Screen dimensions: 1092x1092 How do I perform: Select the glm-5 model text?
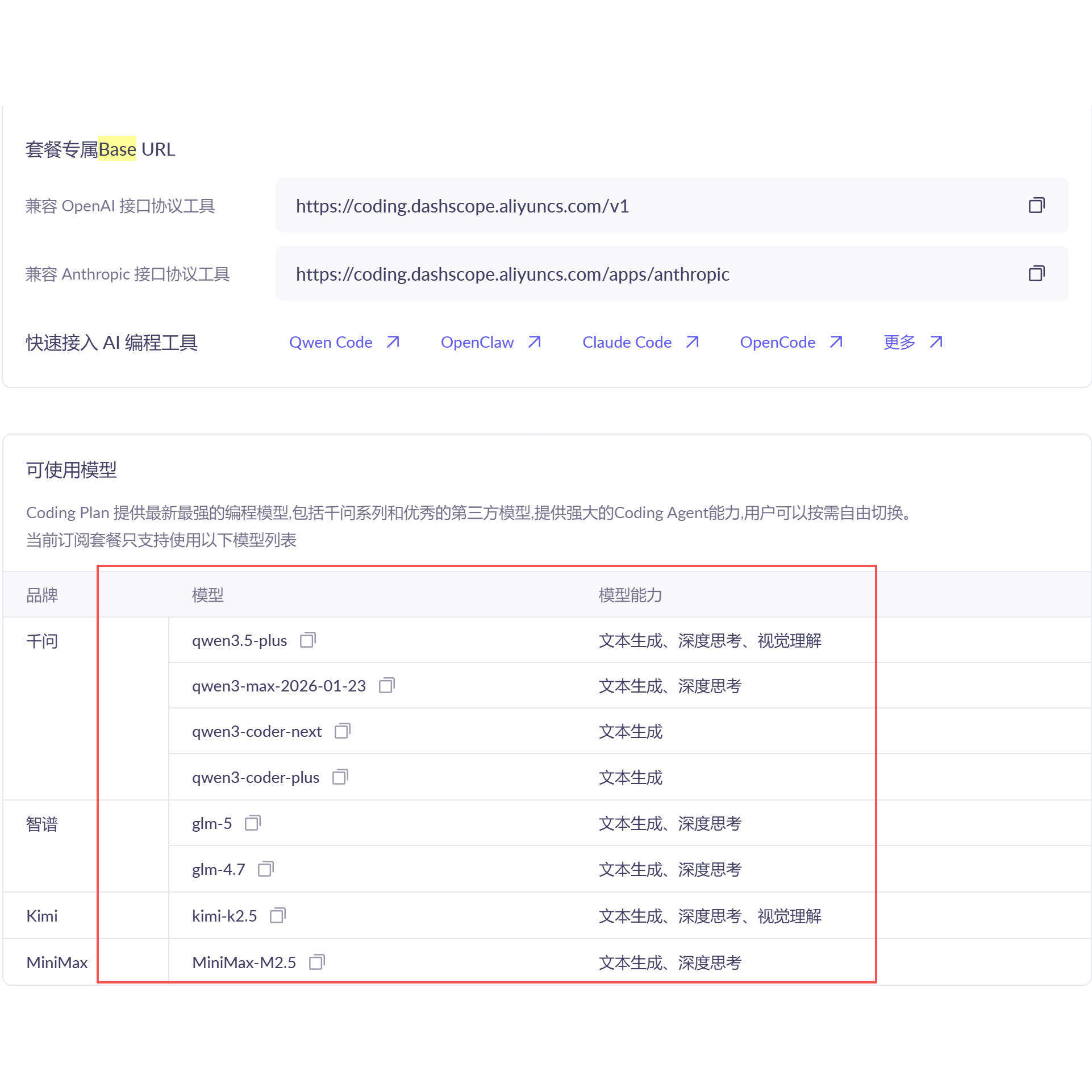212,823
